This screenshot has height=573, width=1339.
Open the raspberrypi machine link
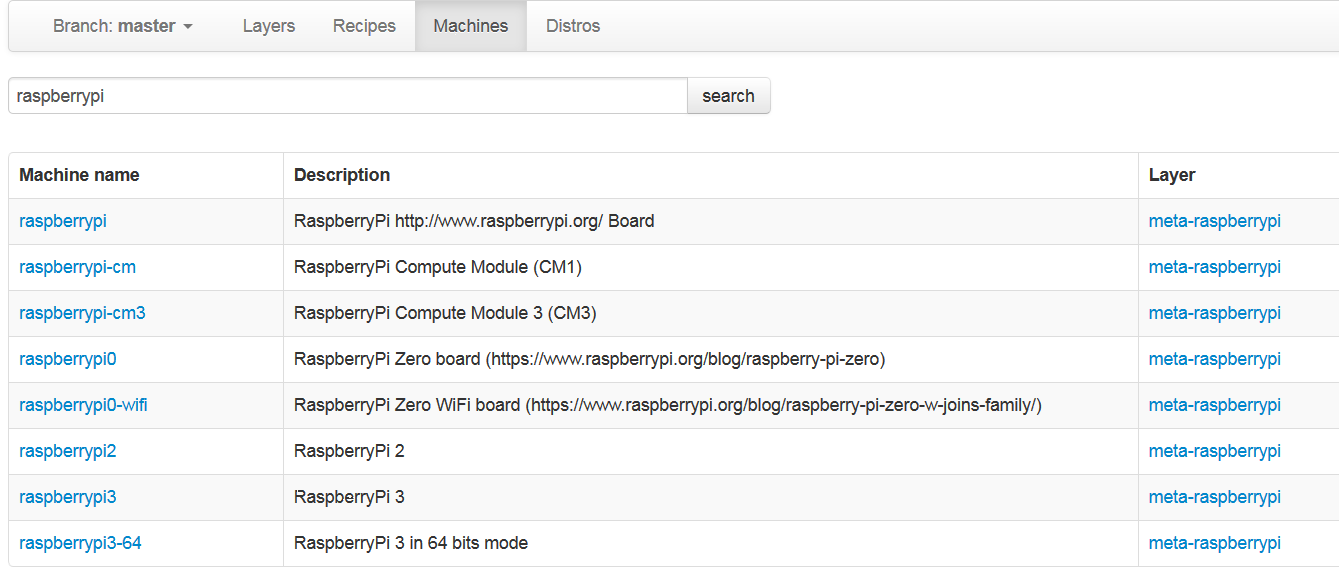coord(63,221)
